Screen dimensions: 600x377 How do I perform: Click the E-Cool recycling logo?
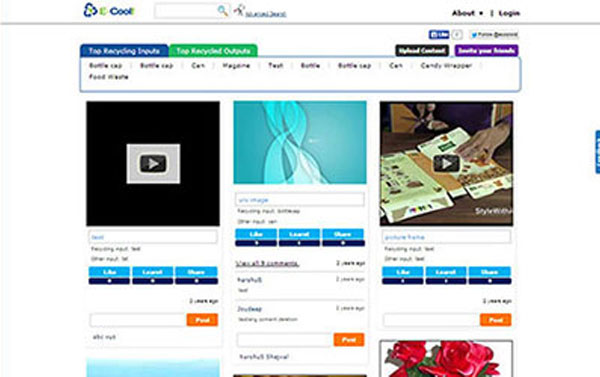coord(109,10)
